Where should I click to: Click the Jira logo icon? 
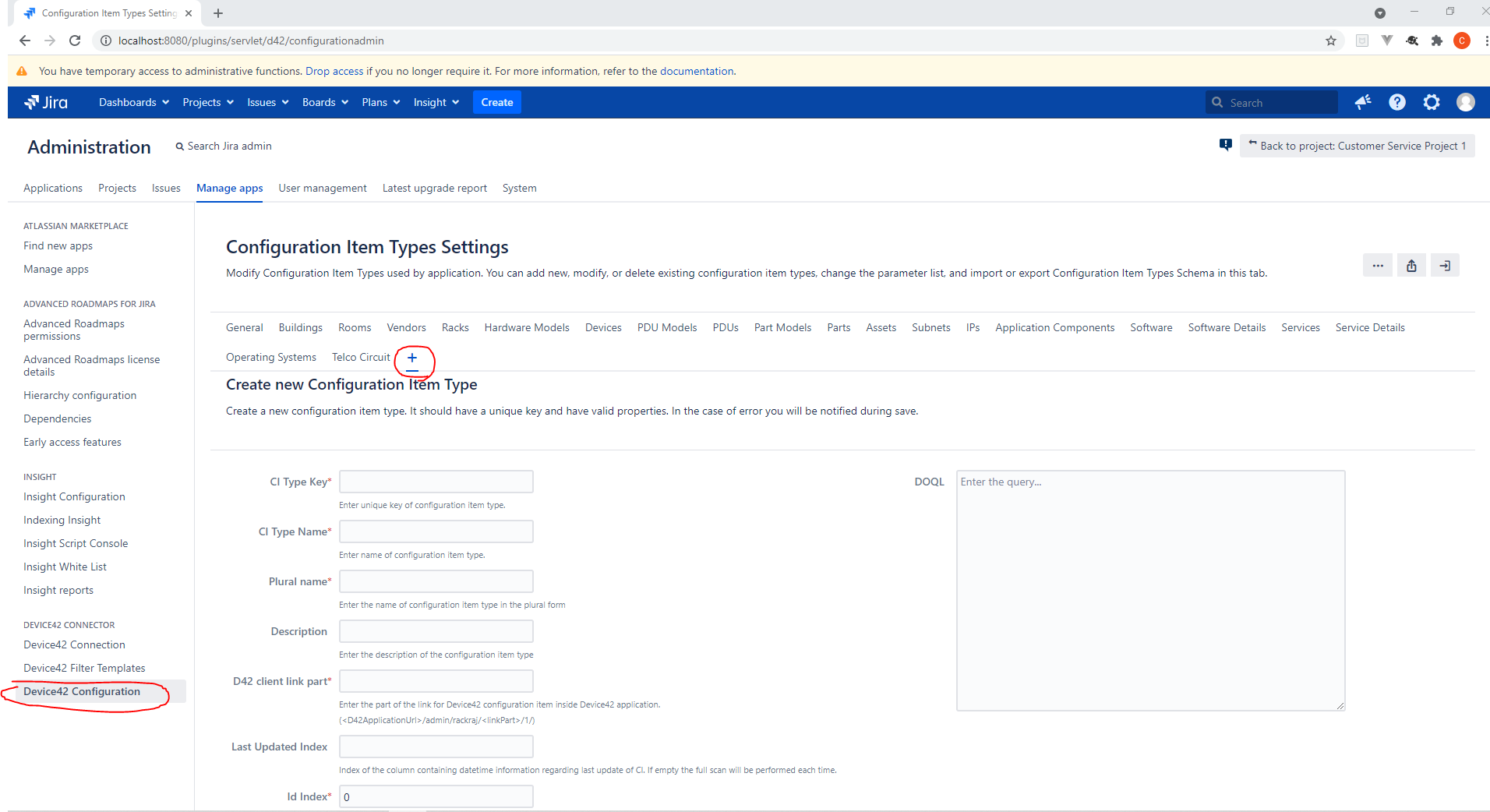click(33, 102)
